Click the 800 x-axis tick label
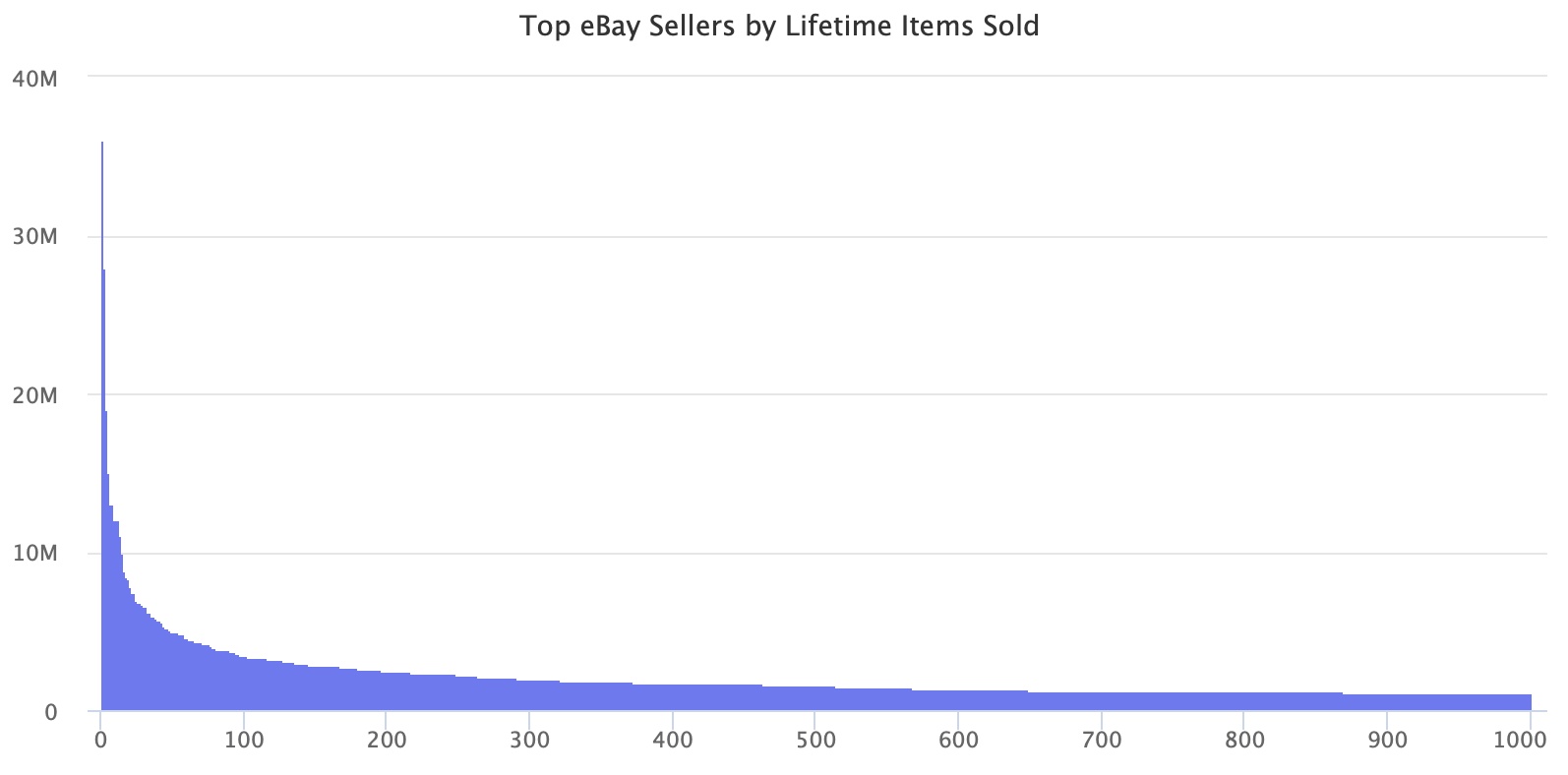This screenshot has height=775, width=1568. pyautogui.click(x=1244, y=740)
